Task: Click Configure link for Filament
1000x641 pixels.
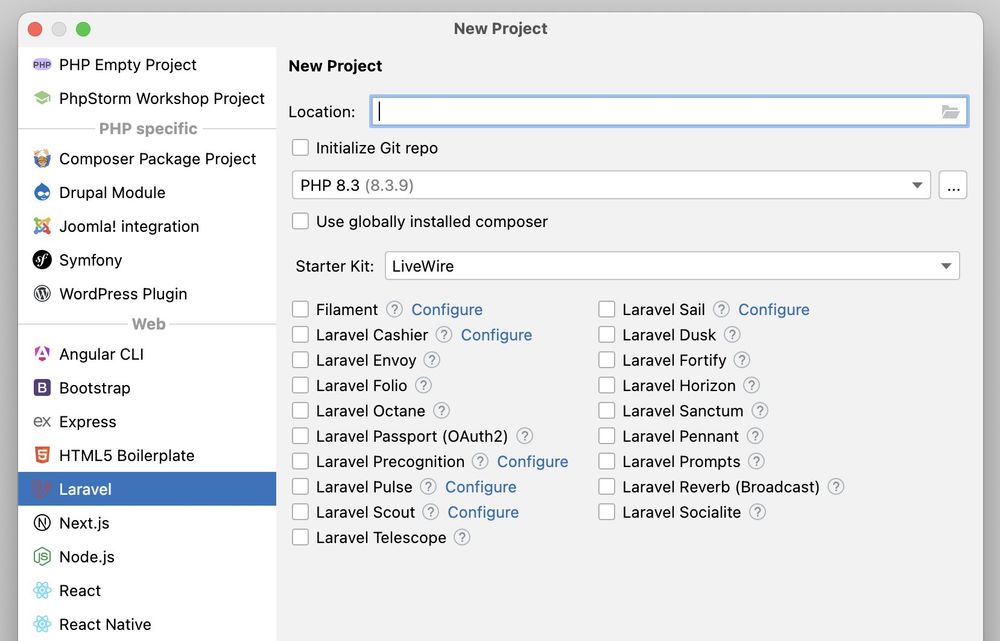Action: click(447, 309)
